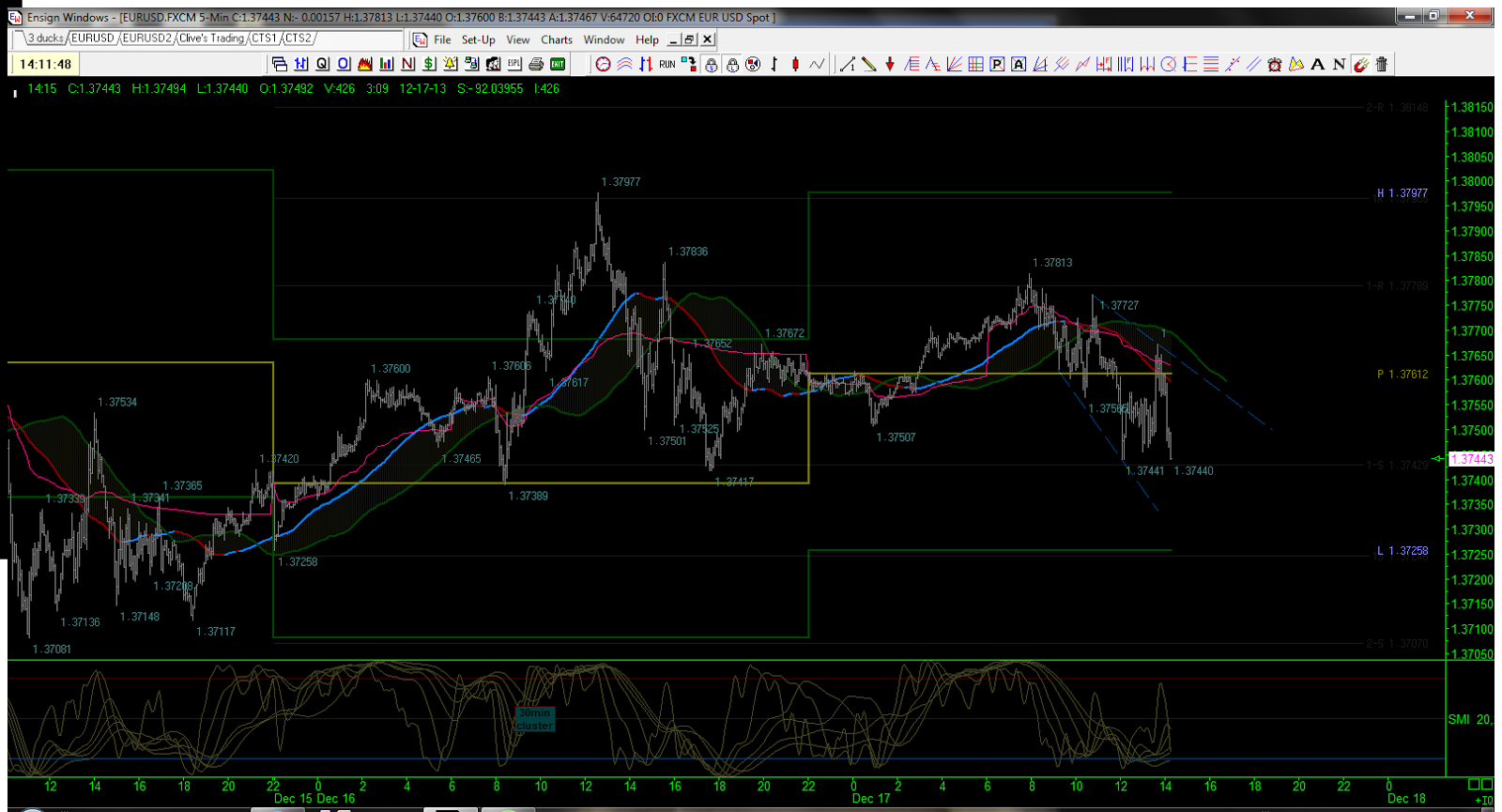Open the View menu
Image resolution: width=1502 pixels, height=812 pixels.
tap(517, 39)
